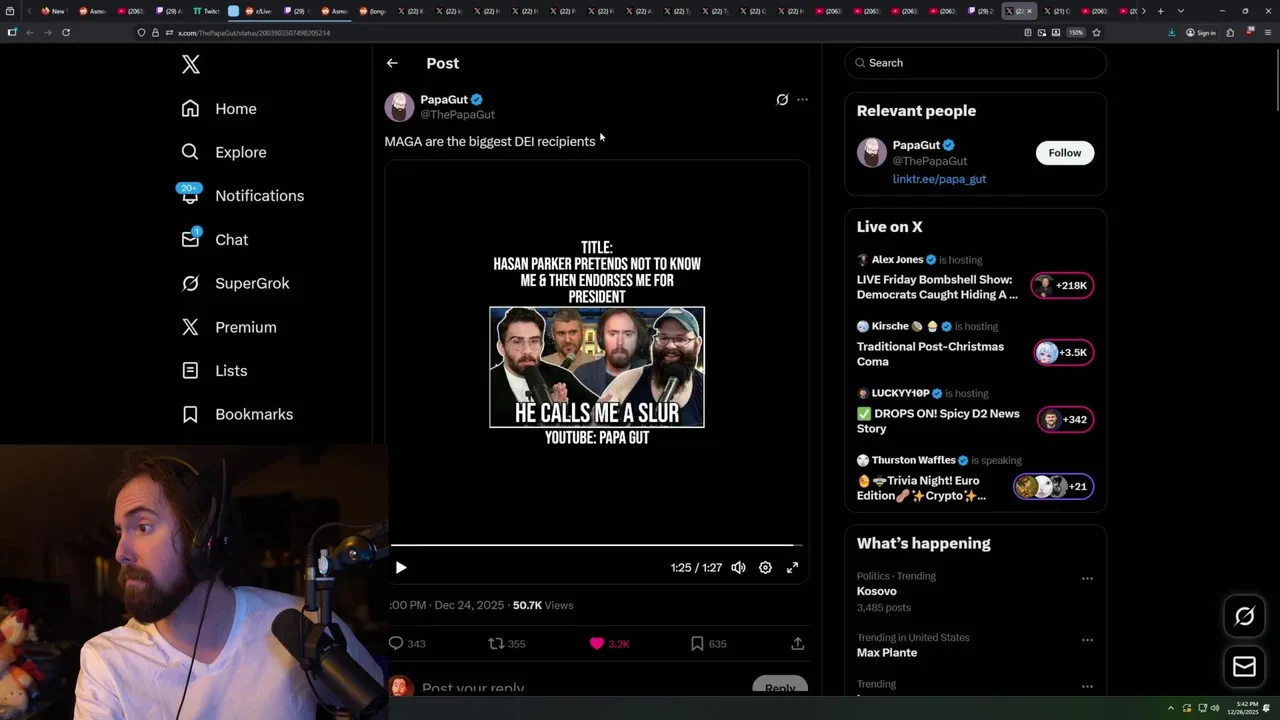Bookmark this page with the star icon
Image resolution: width=1280 pixels, height=720 pixels.
tap(1096, 32)
